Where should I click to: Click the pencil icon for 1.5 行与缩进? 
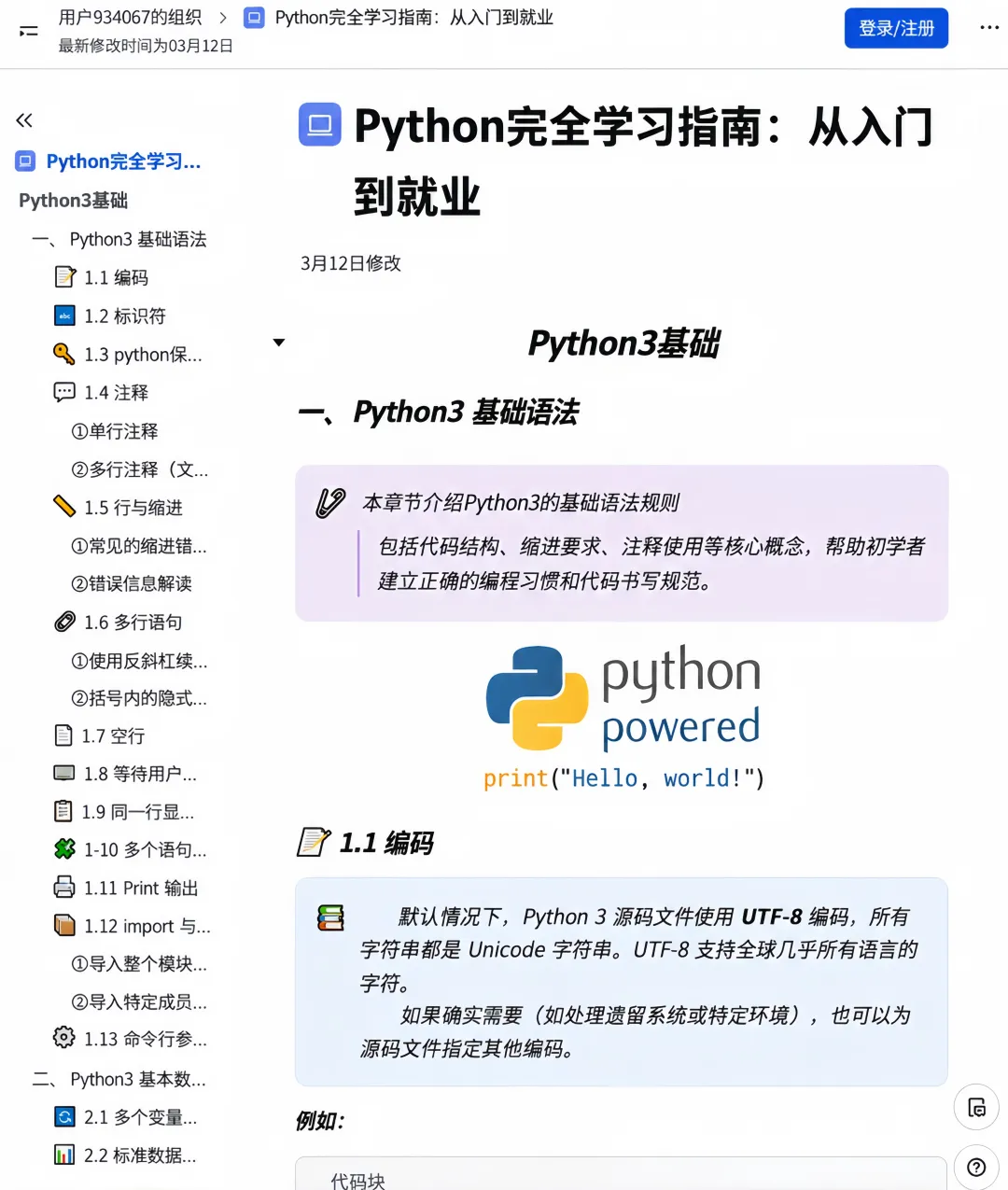click(64, 507)
